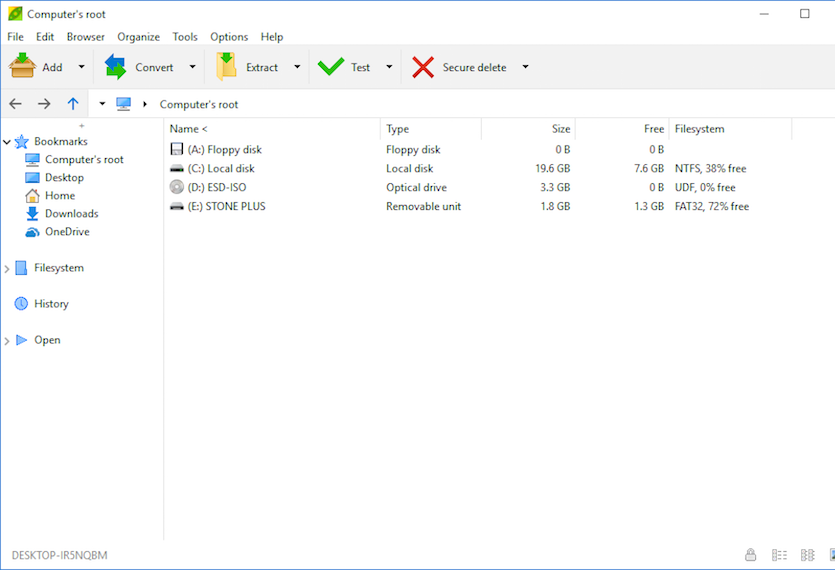Open Computer's root bookmark in sidebar
835x570 pixels.
(74, 159)
